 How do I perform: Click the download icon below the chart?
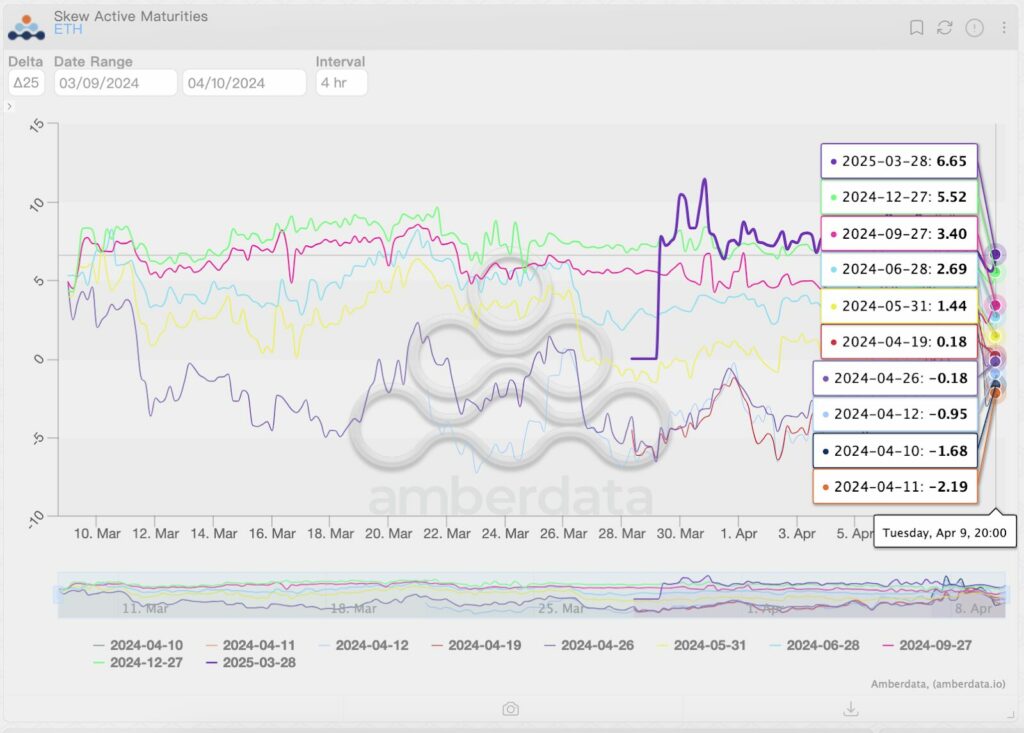point(850,708)
